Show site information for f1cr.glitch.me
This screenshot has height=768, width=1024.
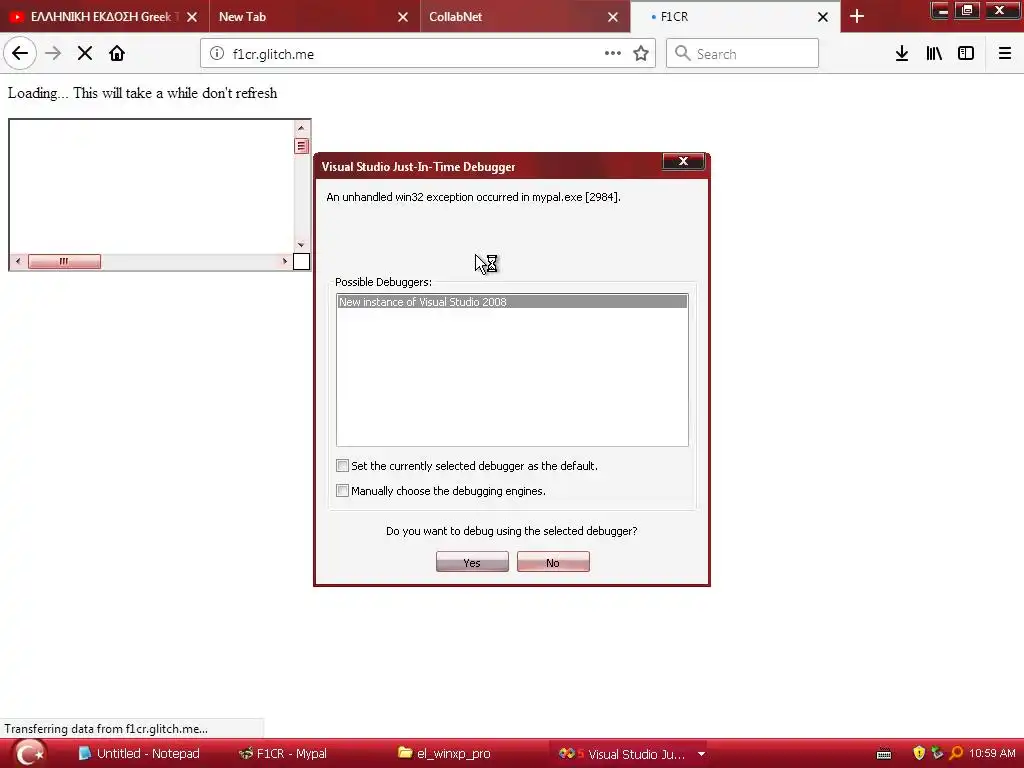[x=217, y=54]
